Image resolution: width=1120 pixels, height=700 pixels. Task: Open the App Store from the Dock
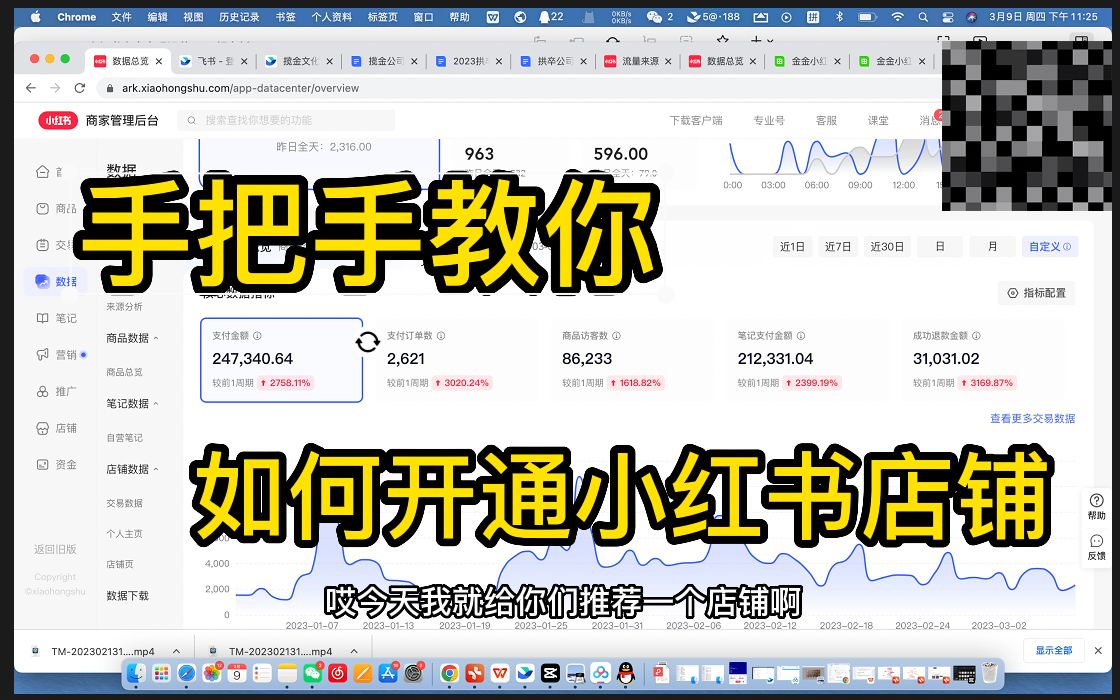[x=388, y=673]
